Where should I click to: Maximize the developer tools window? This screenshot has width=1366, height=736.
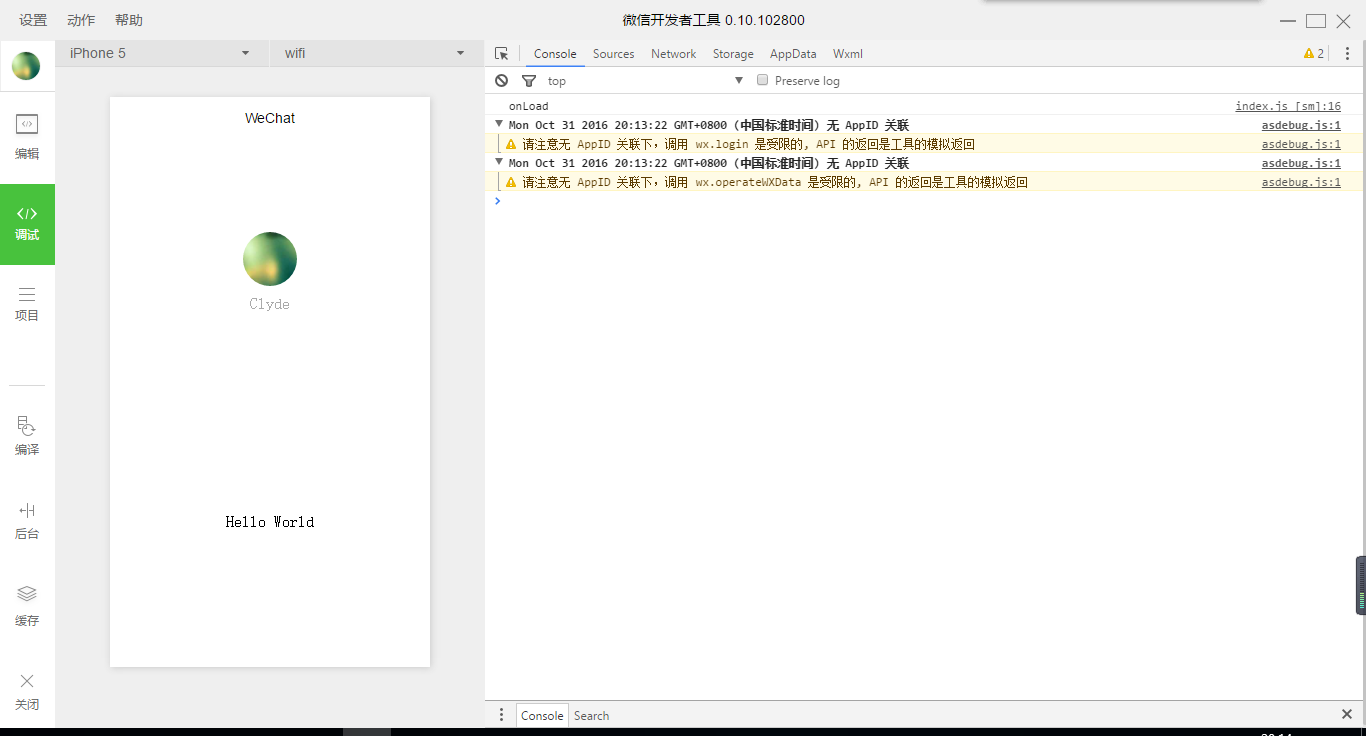[1316, 20]
